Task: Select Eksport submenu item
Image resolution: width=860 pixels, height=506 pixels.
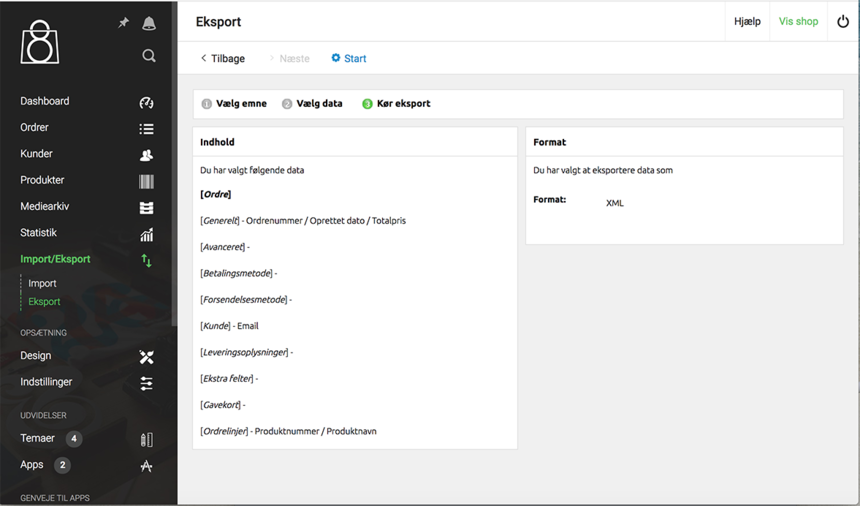Action: tap(44, 302)
